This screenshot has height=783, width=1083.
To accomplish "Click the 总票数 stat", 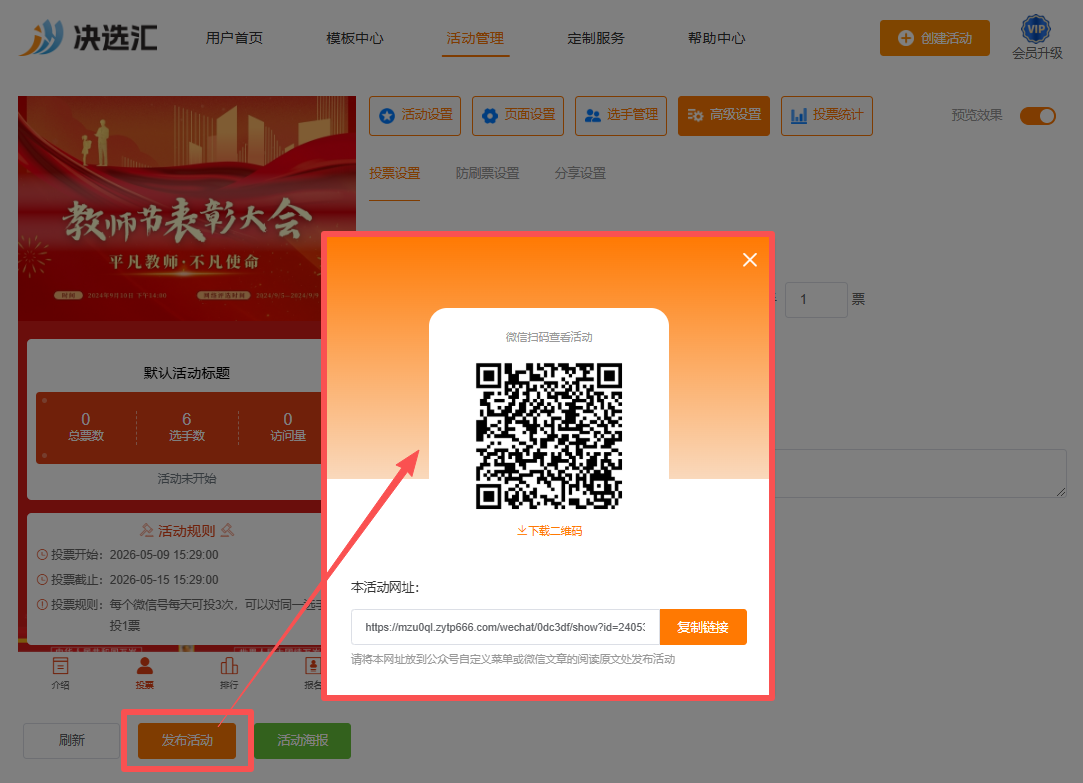I will (86, 427).
